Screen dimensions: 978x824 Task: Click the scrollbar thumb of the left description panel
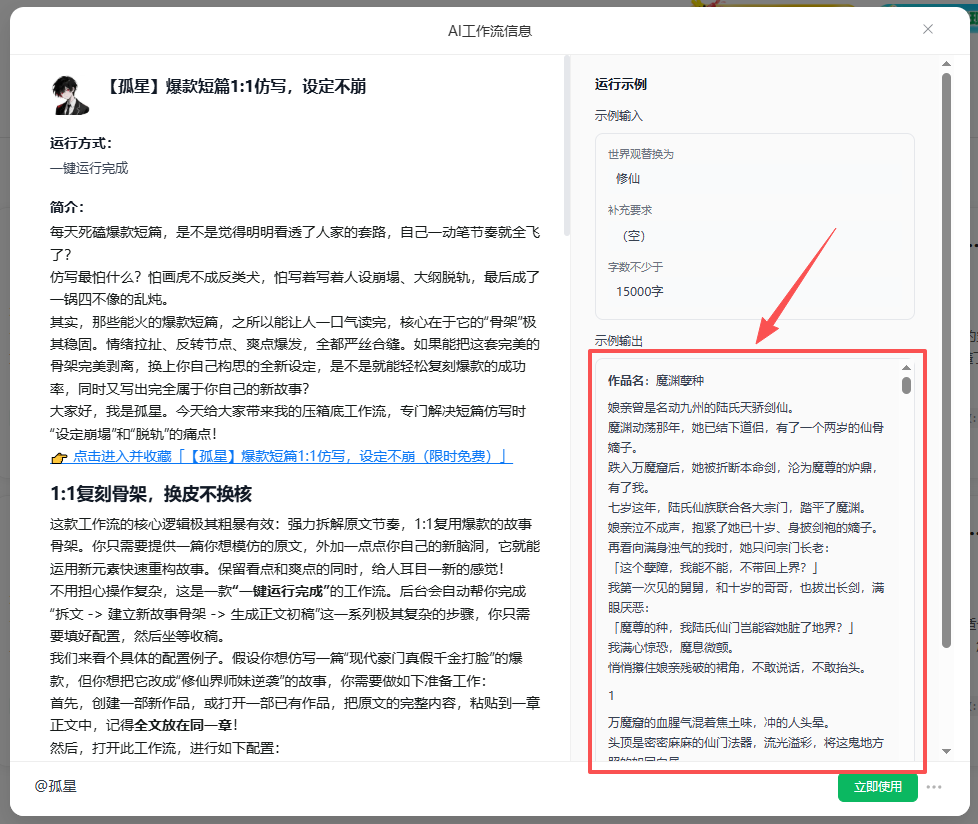tap(567, 145)
